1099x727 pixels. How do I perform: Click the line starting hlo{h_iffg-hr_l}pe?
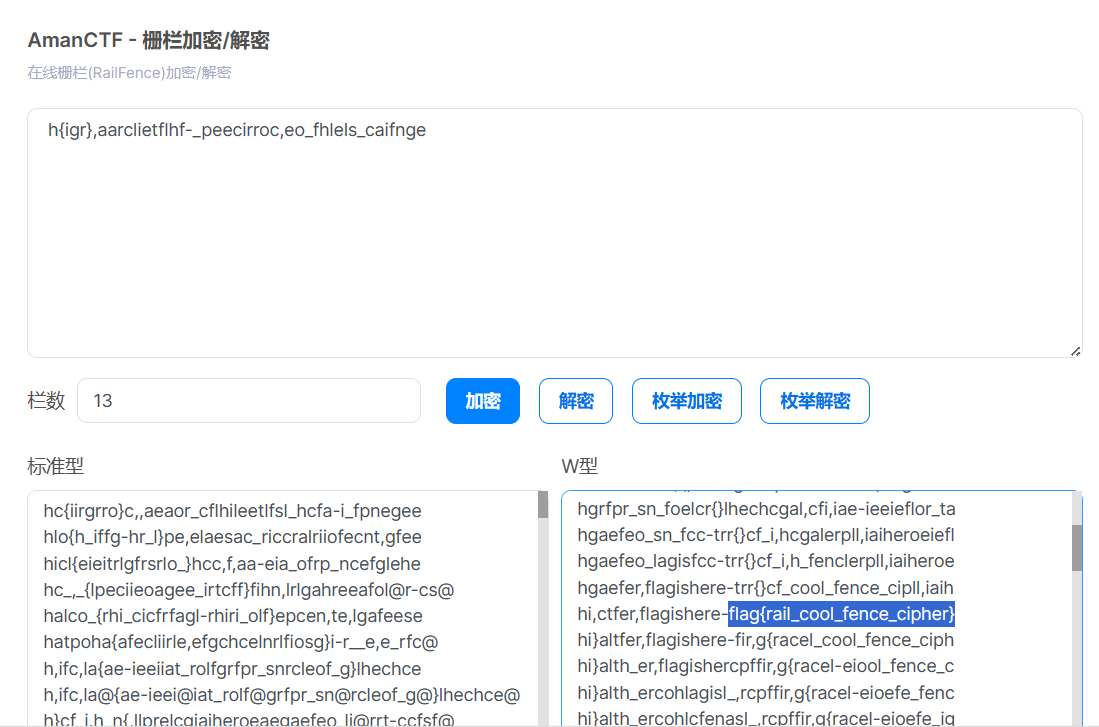tap(233, 537)
